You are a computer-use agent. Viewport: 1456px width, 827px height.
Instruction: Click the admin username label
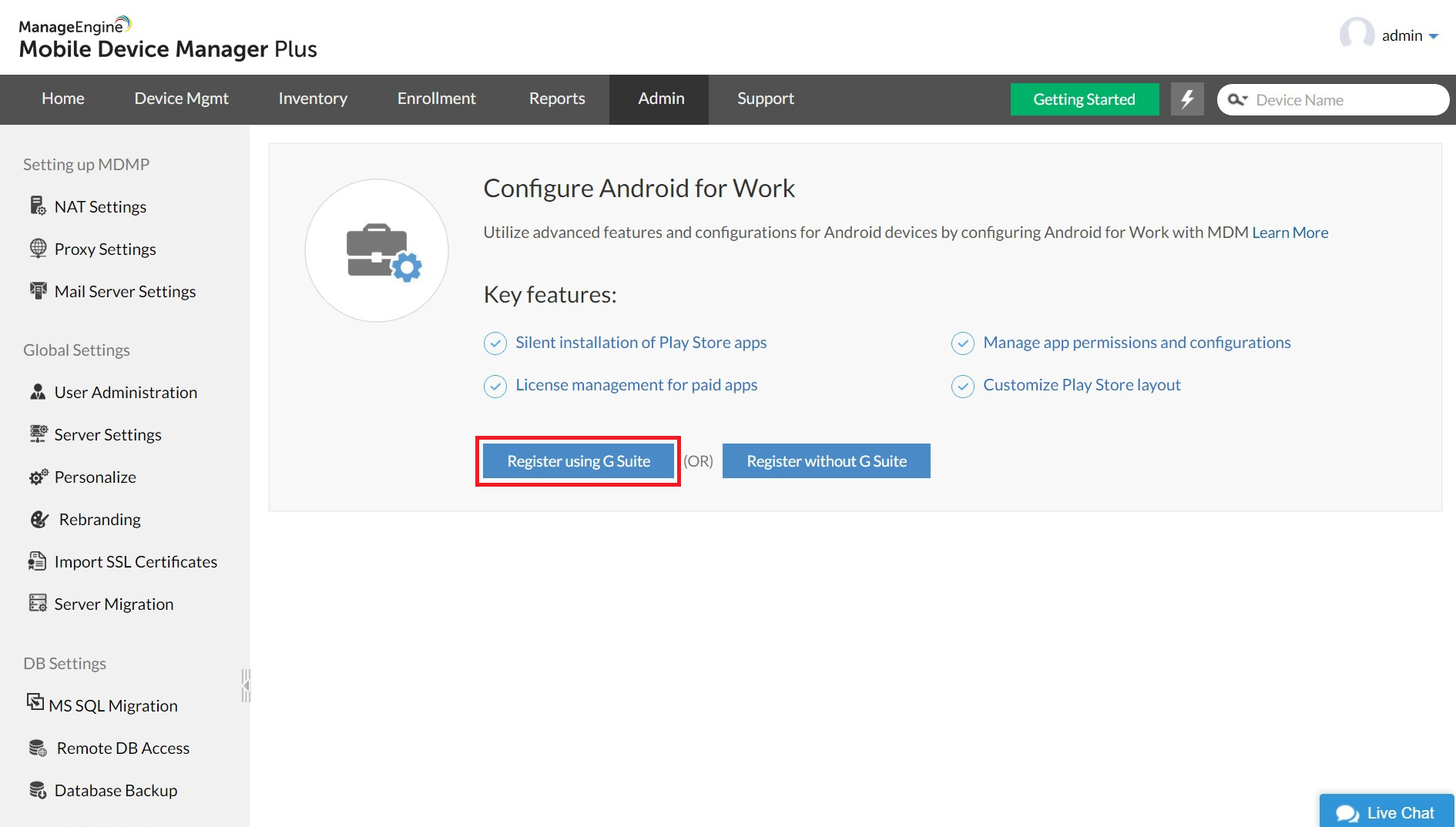(x=1402, y=35)
